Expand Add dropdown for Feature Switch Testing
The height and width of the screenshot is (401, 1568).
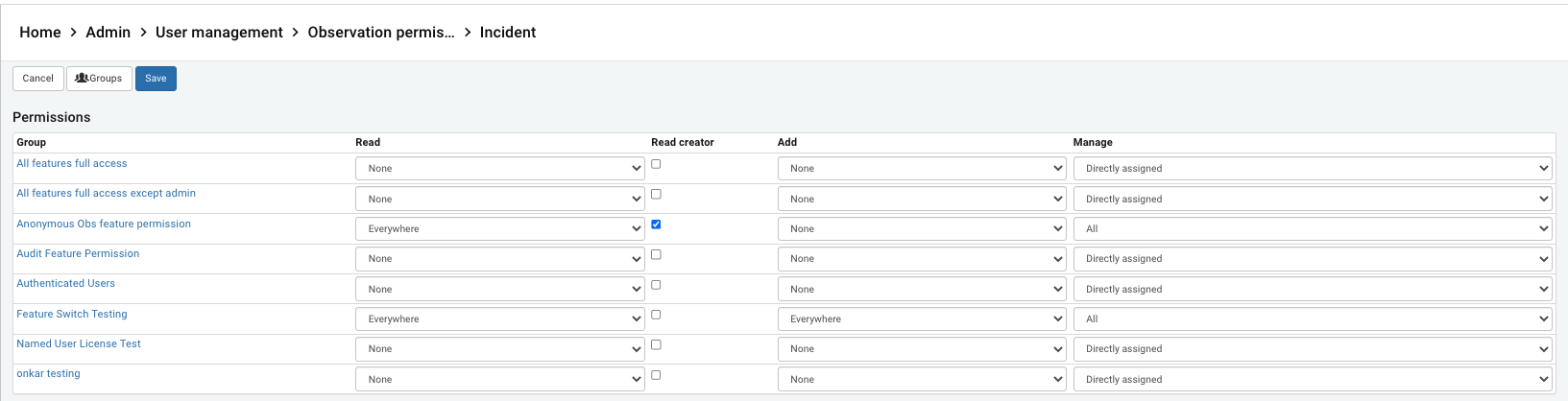point(921,319)
